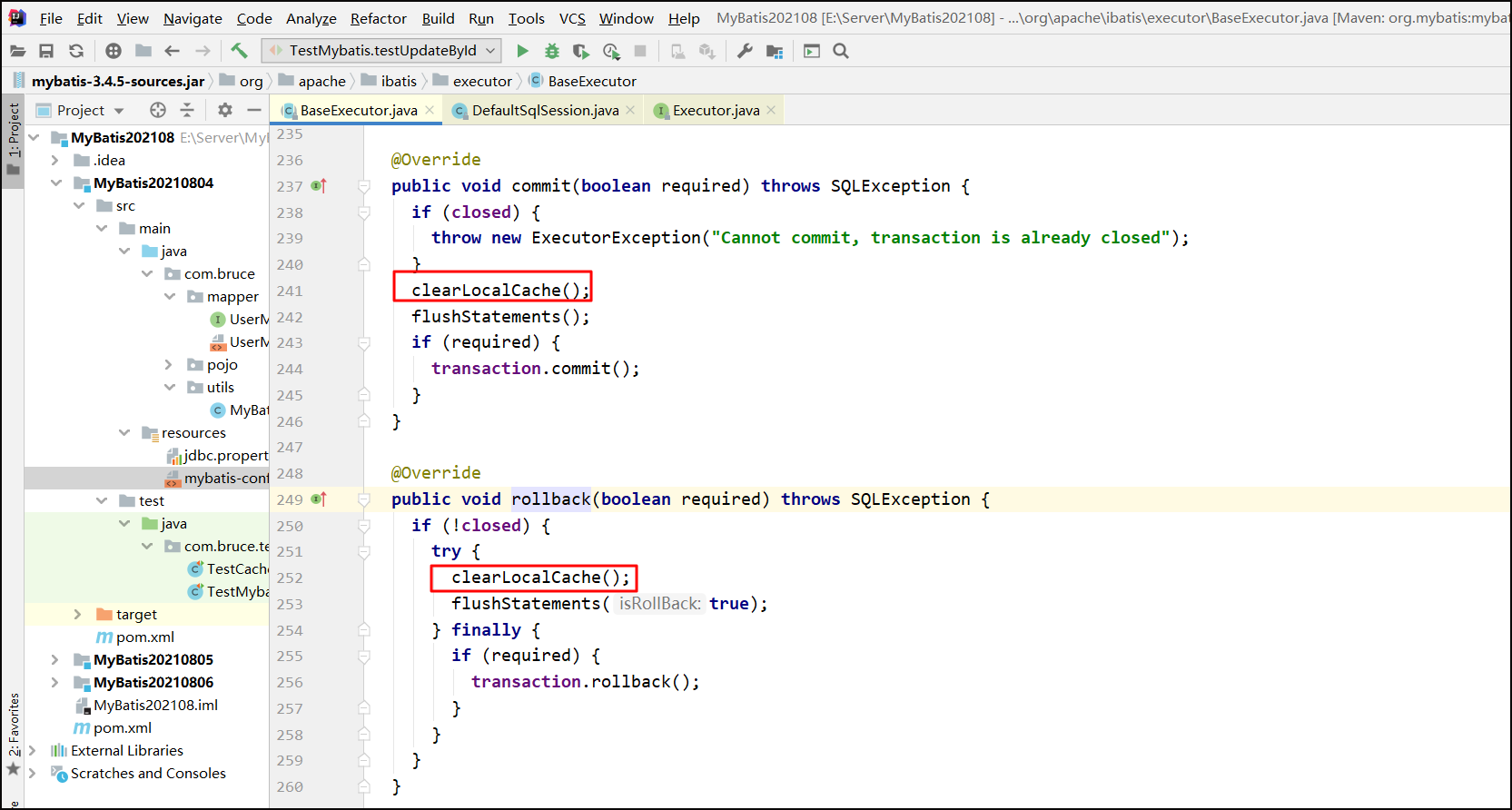This screenshot has width=1512, height=810.
Task: Close the Executor.java tab
Action: (771, 110)
